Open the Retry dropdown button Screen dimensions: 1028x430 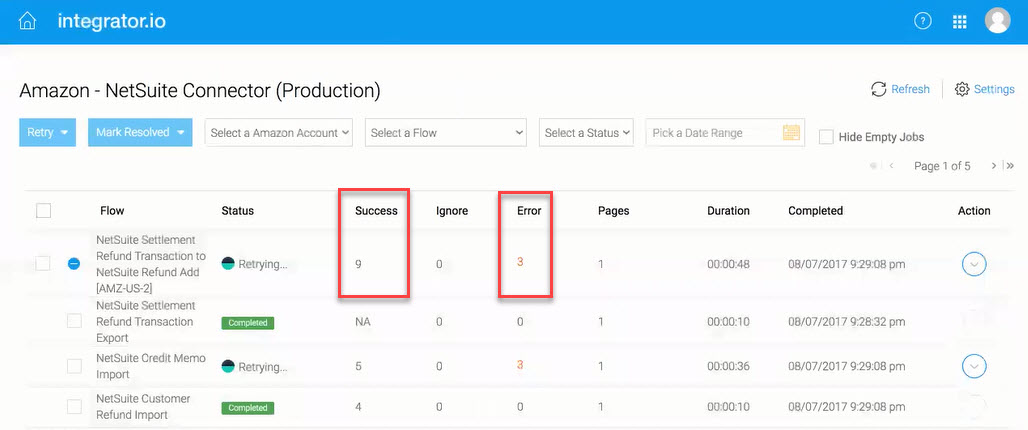(x=48, y=132)
